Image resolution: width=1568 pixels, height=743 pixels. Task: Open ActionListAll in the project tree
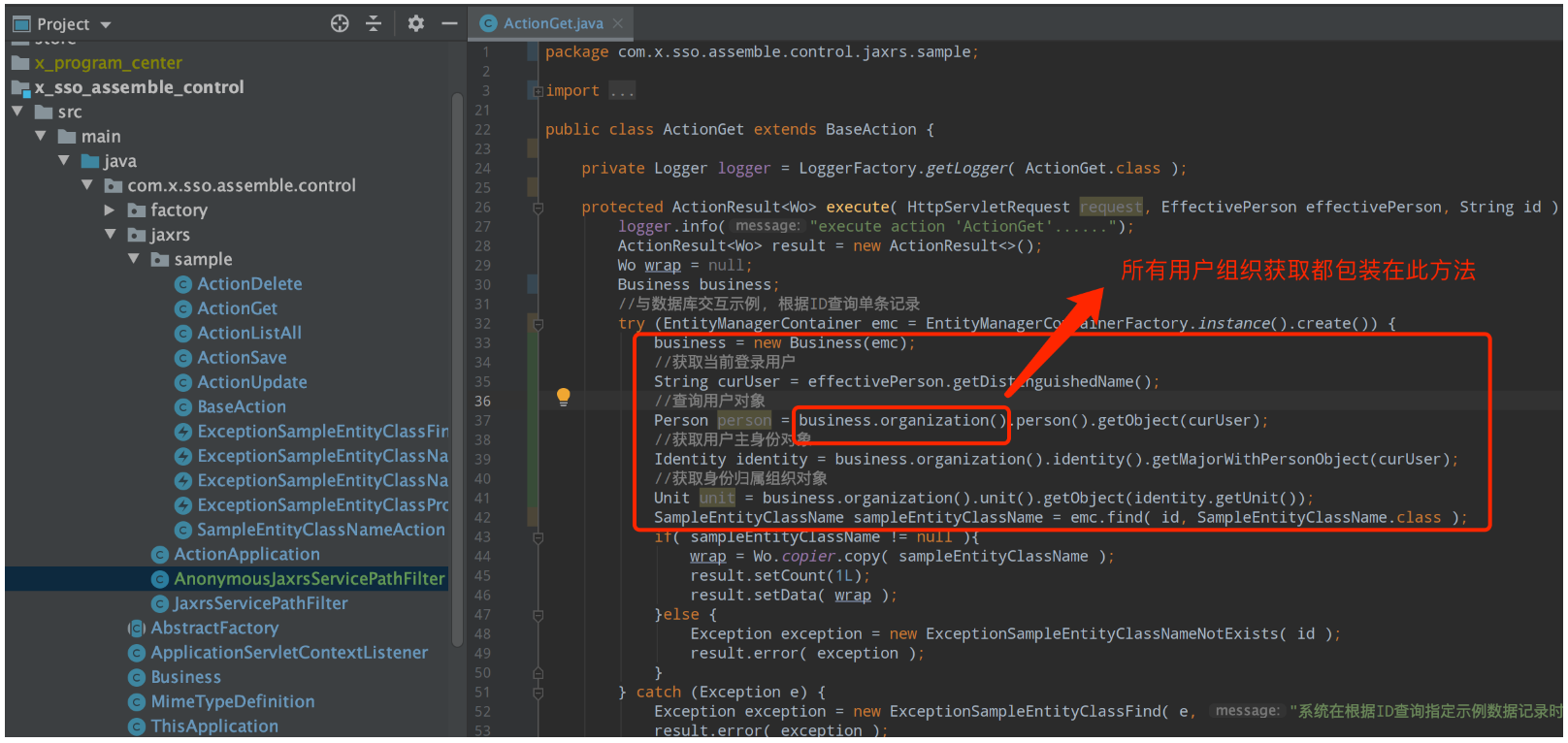pyautogui.click(x=249, y=333)
